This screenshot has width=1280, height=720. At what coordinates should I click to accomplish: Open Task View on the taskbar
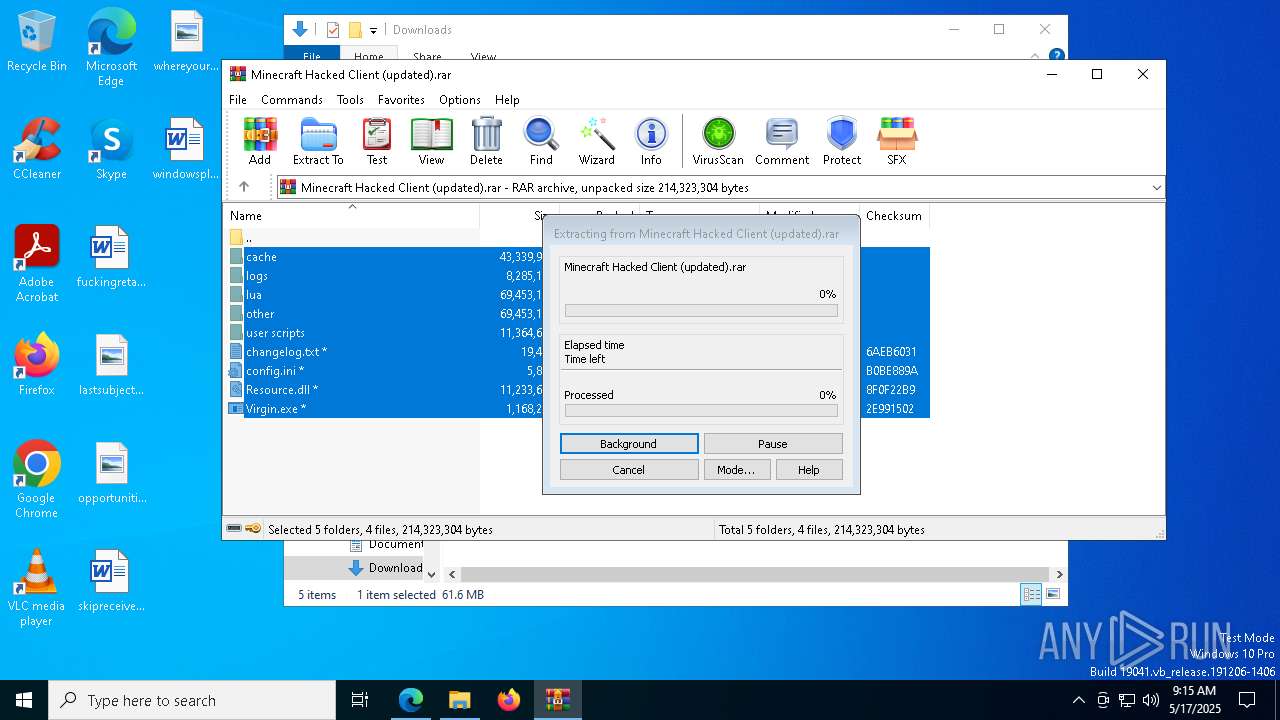click(360, 700)
